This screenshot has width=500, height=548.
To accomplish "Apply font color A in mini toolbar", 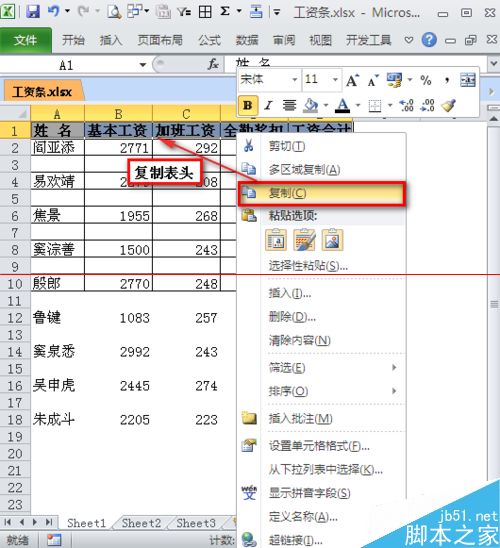I will (342, 105).
